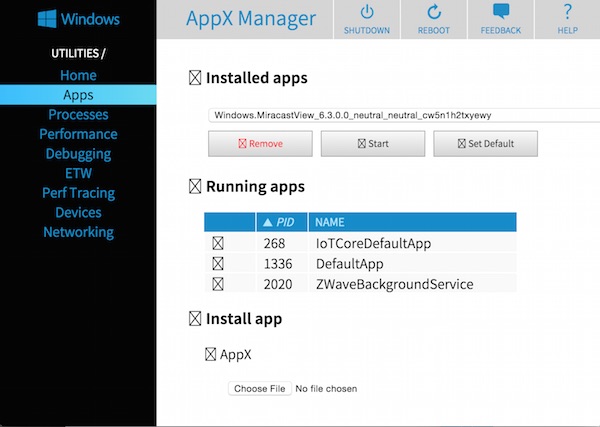The height and width of the screenshot is (427, 600).
Task: Select PID 2020 cell
Action: (x=282, y=284)
